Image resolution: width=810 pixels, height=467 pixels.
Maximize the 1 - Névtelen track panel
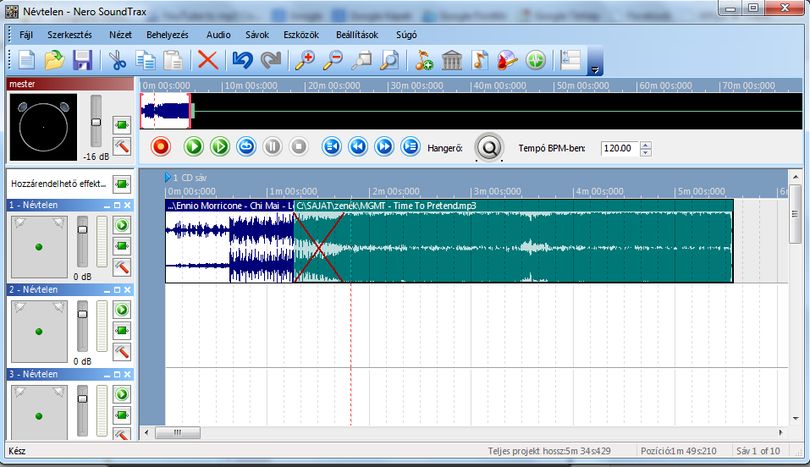117,206
